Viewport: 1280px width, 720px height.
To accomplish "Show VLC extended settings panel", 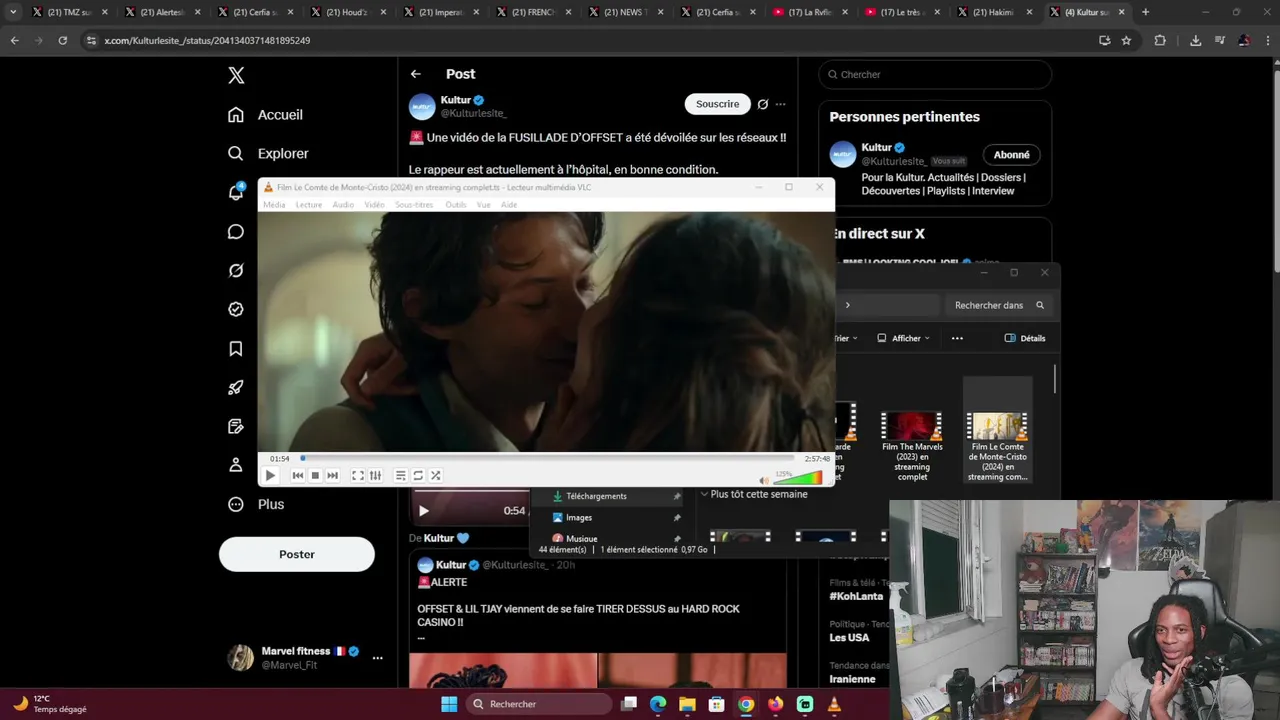I will [376, 476].
